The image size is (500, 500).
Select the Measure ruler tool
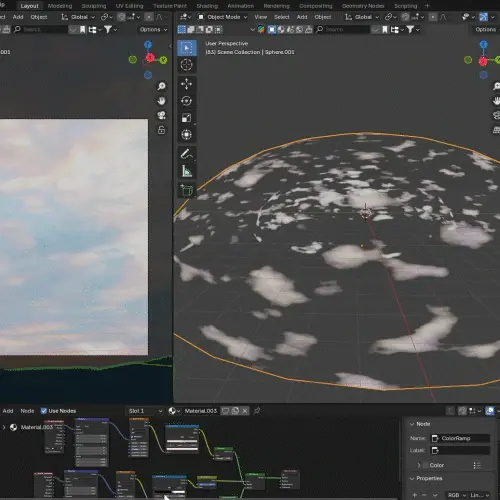186,171
